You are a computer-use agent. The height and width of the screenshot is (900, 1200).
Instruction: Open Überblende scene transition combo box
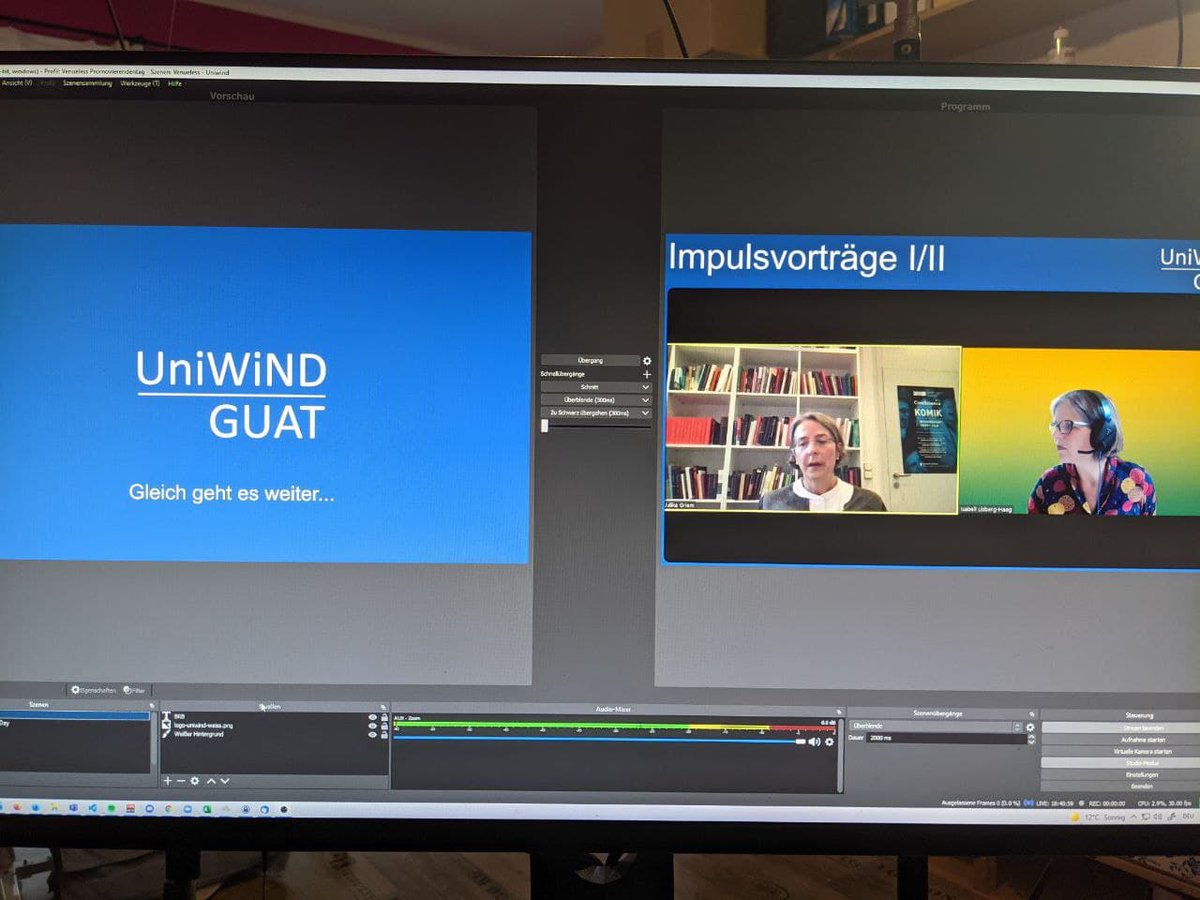click(936, 727)
